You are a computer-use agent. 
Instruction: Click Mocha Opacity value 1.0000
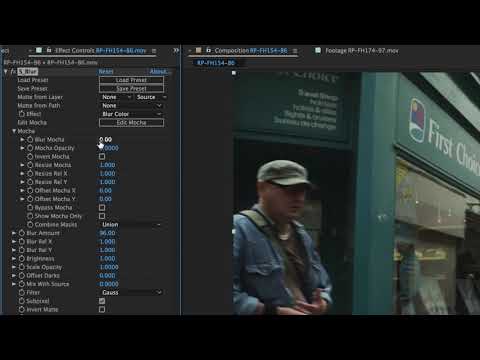pyautogui.click(x=109, y=148)
